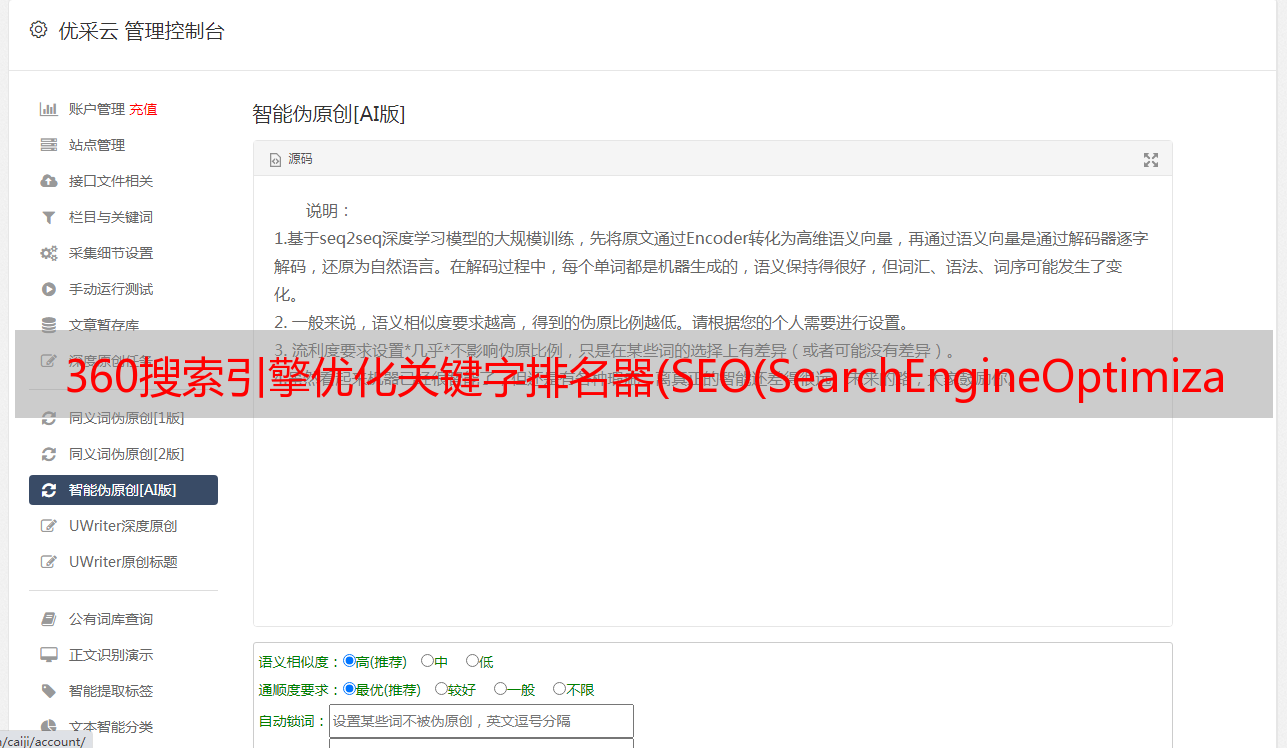The width and height of the screenshot is (1287, 748).
Task: Open the 账户管理 menu item
Action: pos(97,109)
